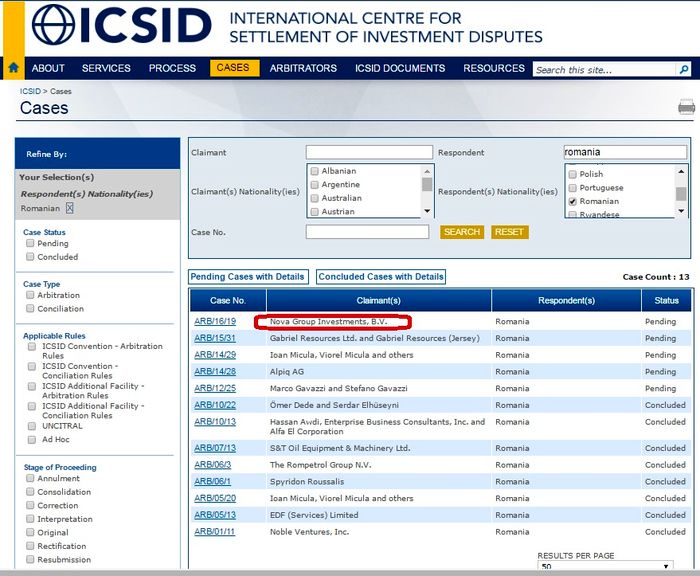The height and width of the screenshot is (576, 700).
Task: Check the Consolidation stage filter
Action: [x=30, y=492]
